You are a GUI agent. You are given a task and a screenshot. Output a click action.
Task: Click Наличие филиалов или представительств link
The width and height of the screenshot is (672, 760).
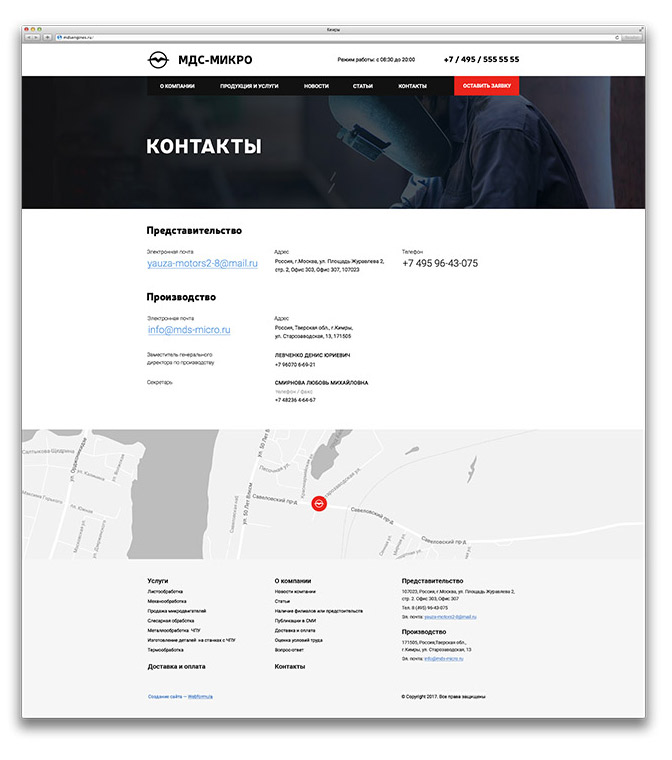click(x=319, y=611)
